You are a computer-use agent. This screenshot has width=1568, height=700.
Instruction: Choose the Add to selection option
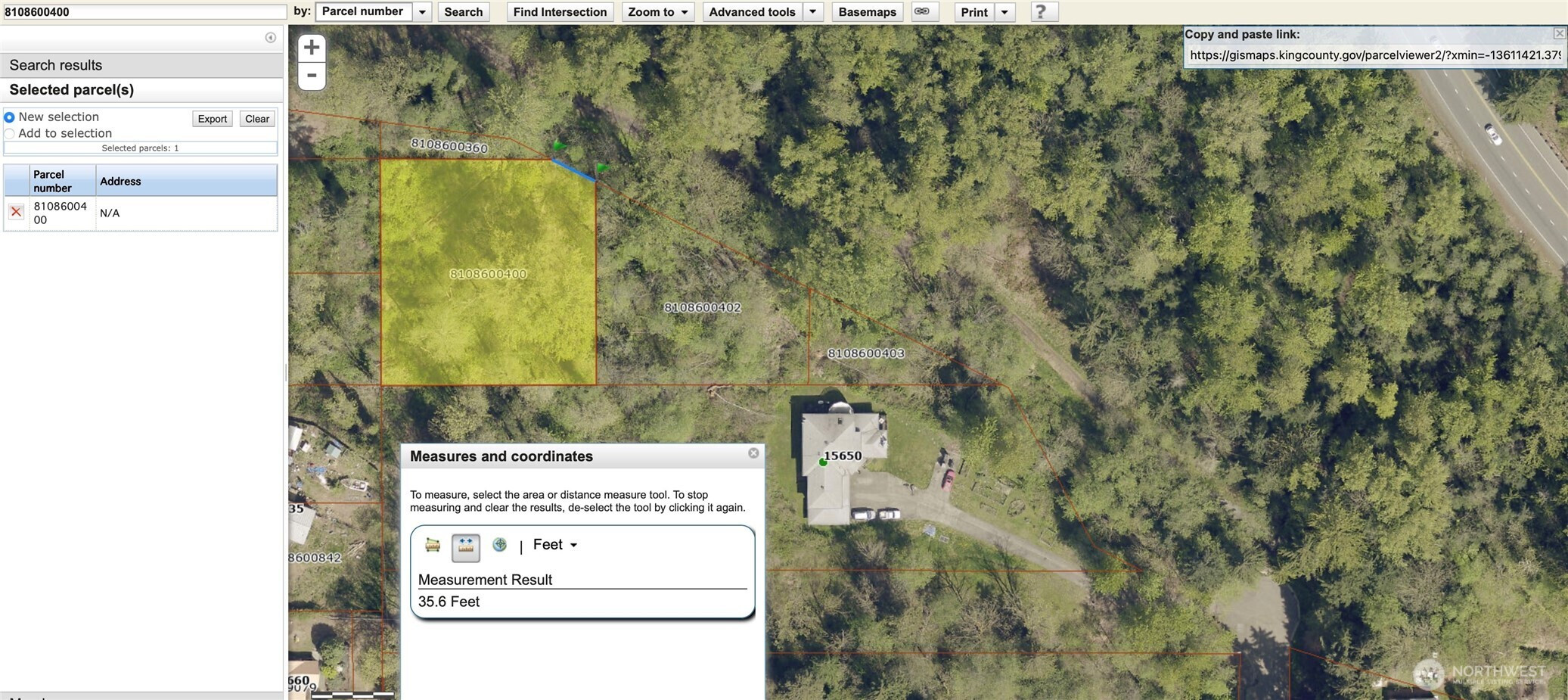pos(10,134)
